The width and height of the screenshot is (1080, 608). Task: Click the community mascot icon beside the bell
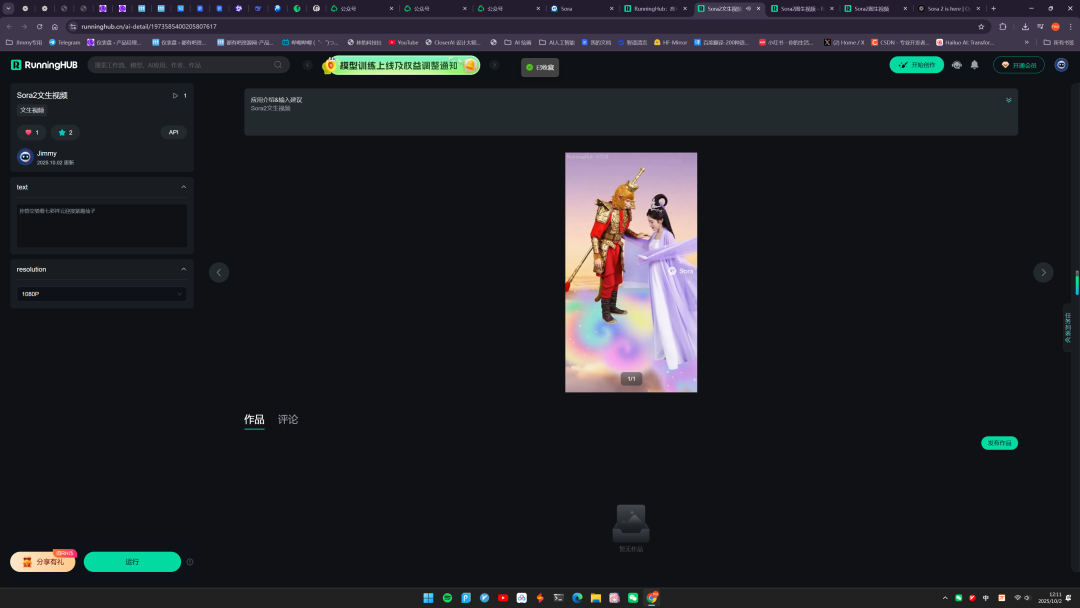pyautogui.click(x=957, y=65)
